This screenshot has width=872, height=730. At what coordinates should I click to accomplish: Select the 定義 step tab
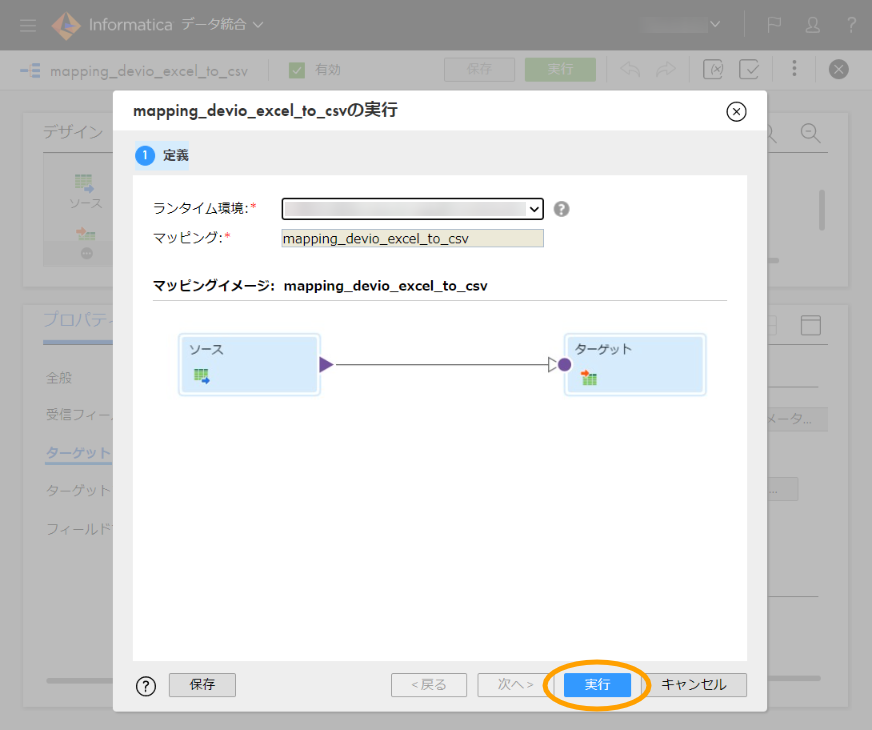coord(163,155)
